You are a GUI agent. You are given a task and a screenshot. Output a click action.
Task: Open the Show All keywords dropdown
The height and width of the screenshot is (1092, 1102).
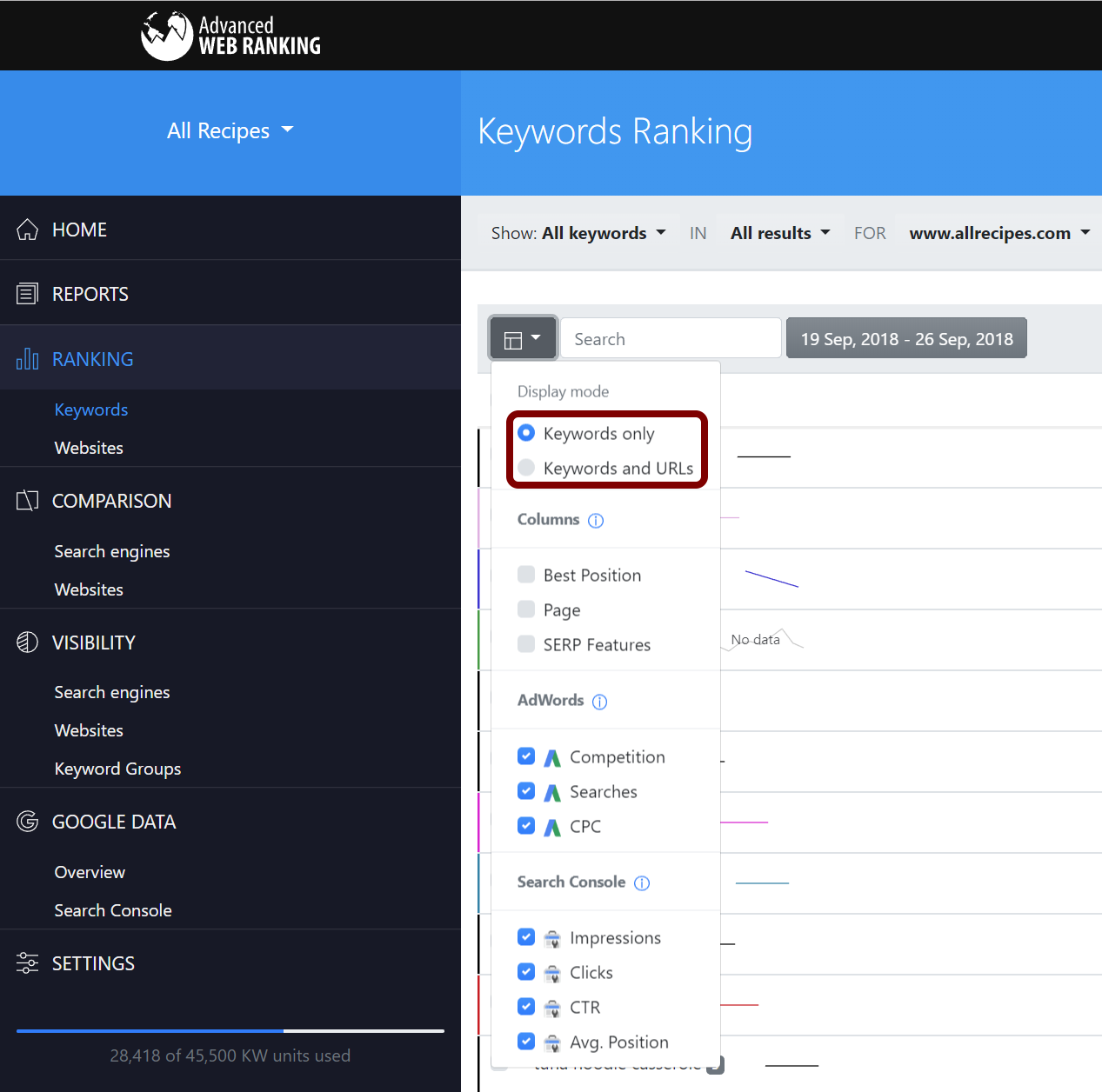click(578, 233)
